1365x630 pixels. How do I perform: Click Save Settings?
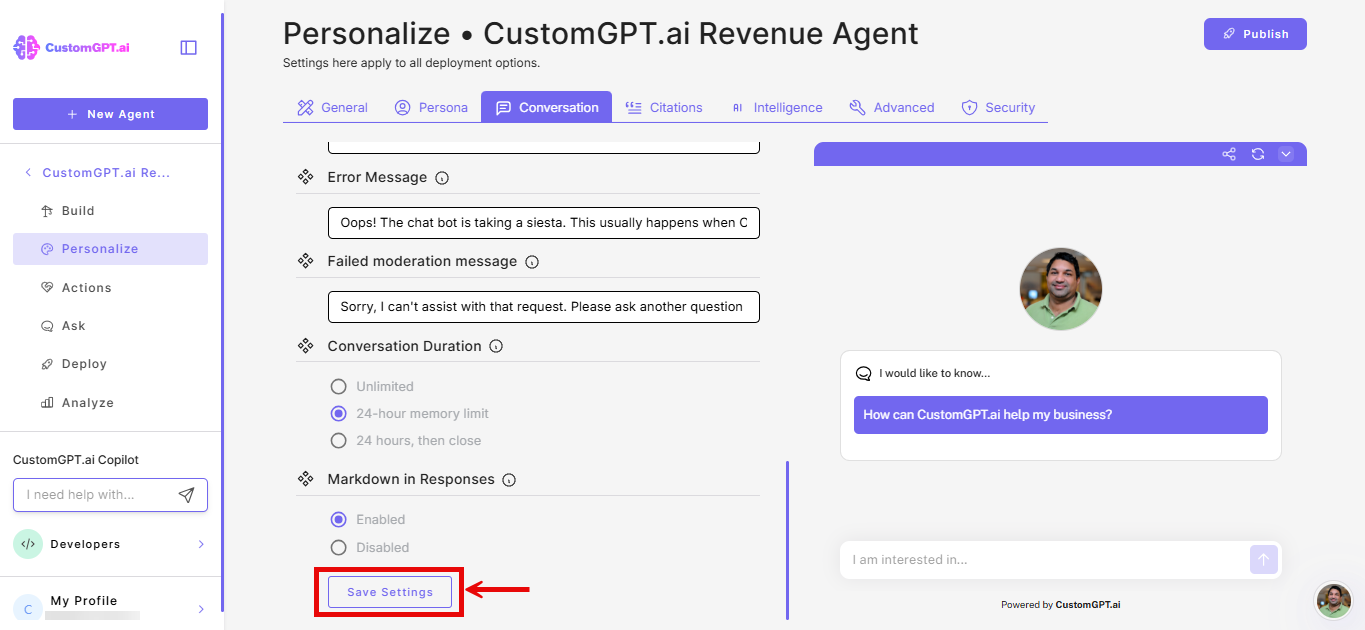tap(389, 591)
